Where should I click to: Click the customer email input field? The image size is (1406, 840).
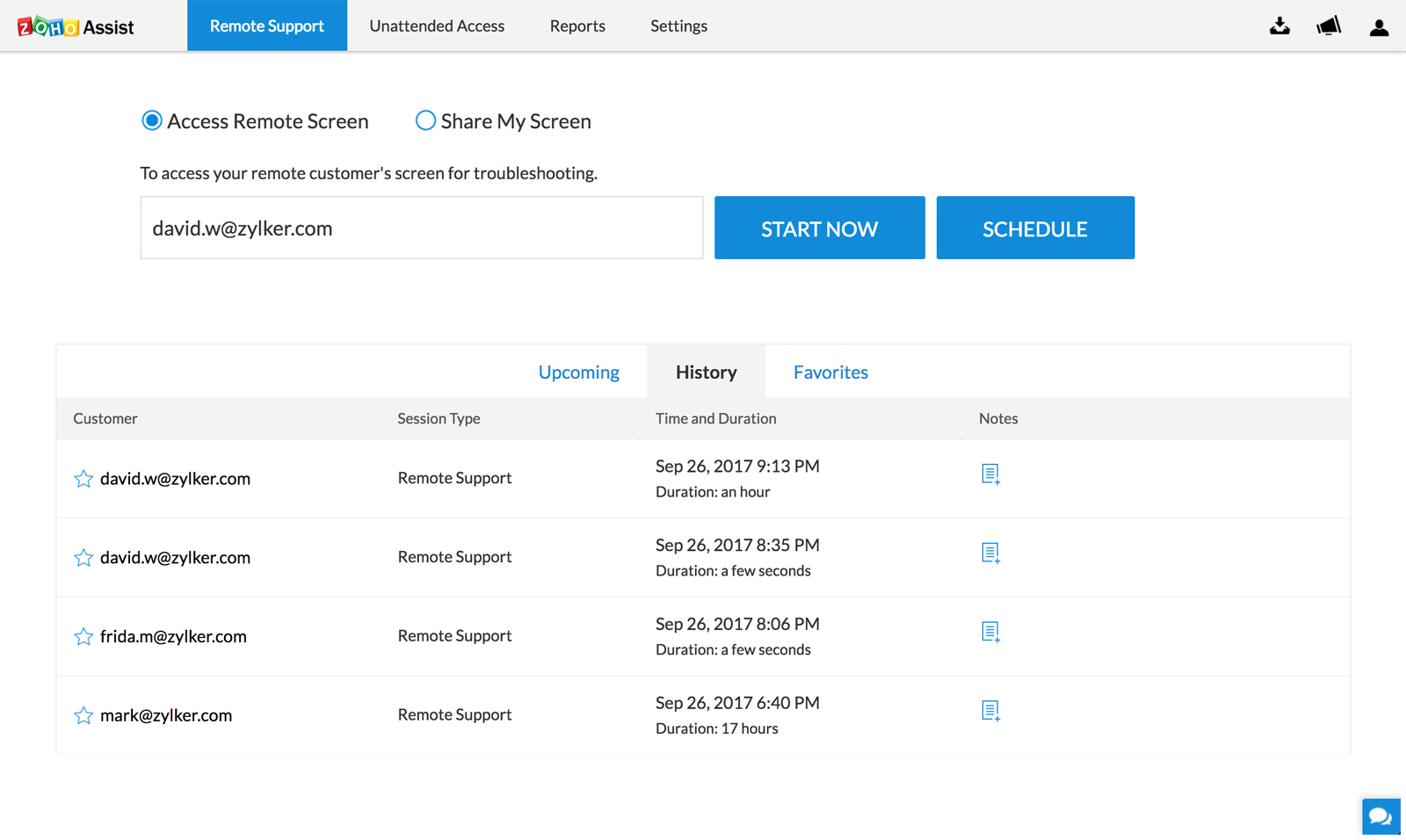pyautogui.click(x=422, y=228)
